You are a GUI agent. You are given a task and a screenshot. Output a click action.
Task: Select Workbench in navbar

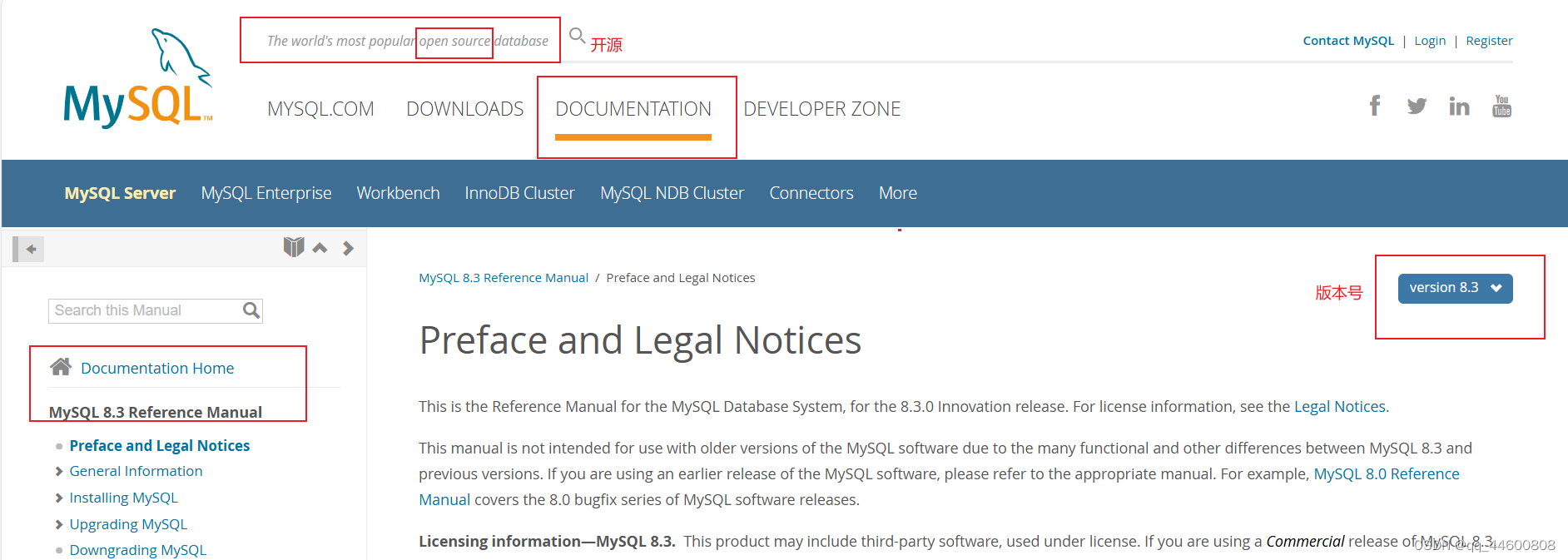(x=398, y=193)
